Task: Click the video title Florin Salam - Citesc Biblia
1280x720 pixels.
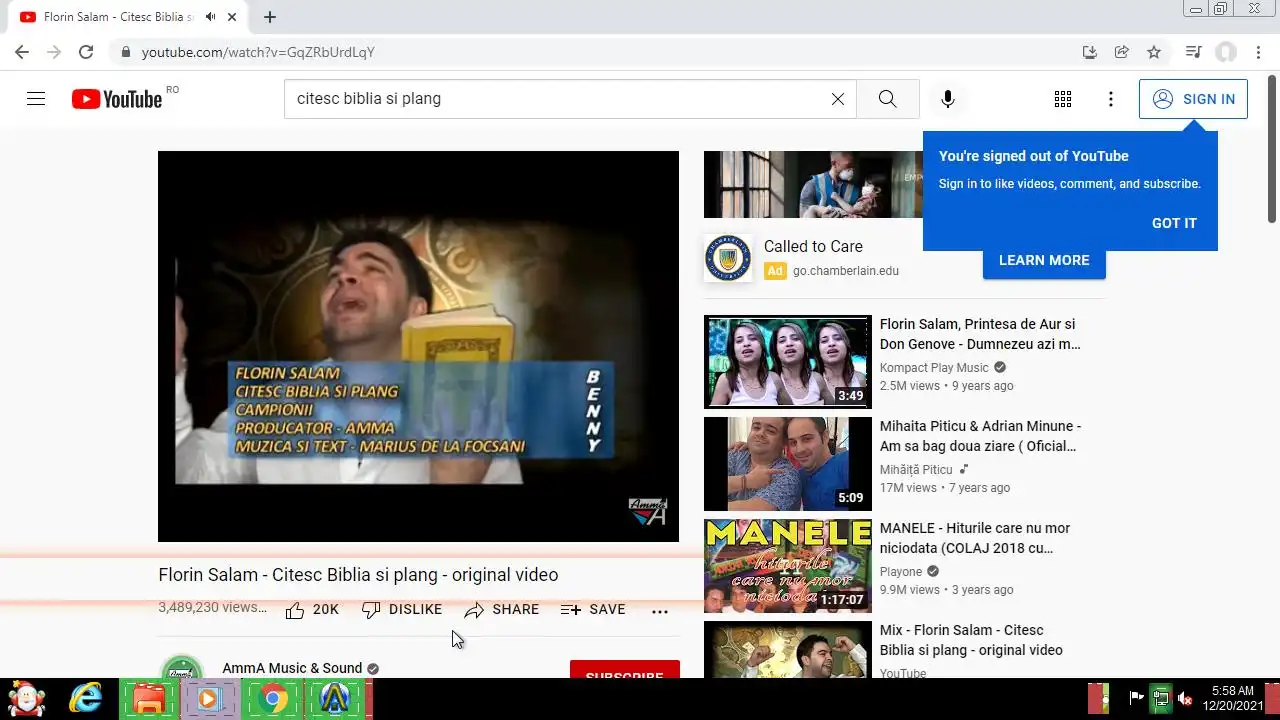Action: (x=358, y=575)
